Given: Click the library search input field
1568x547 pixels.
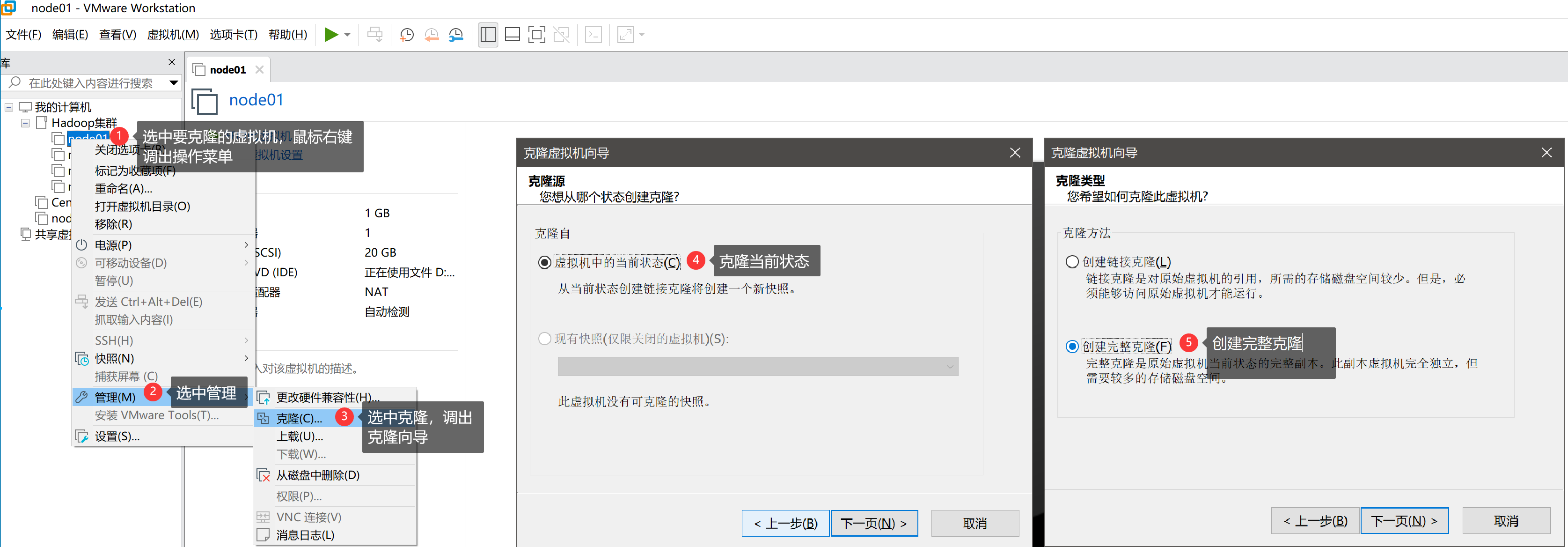Looking at the screenshot, I should pyautogui.click(x=91, y=83).
